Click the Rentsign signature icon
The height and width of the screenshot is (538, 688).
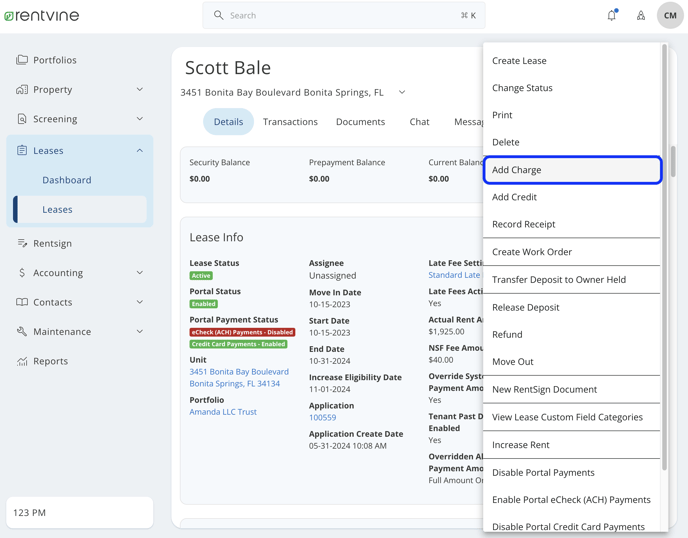(22, 243)
